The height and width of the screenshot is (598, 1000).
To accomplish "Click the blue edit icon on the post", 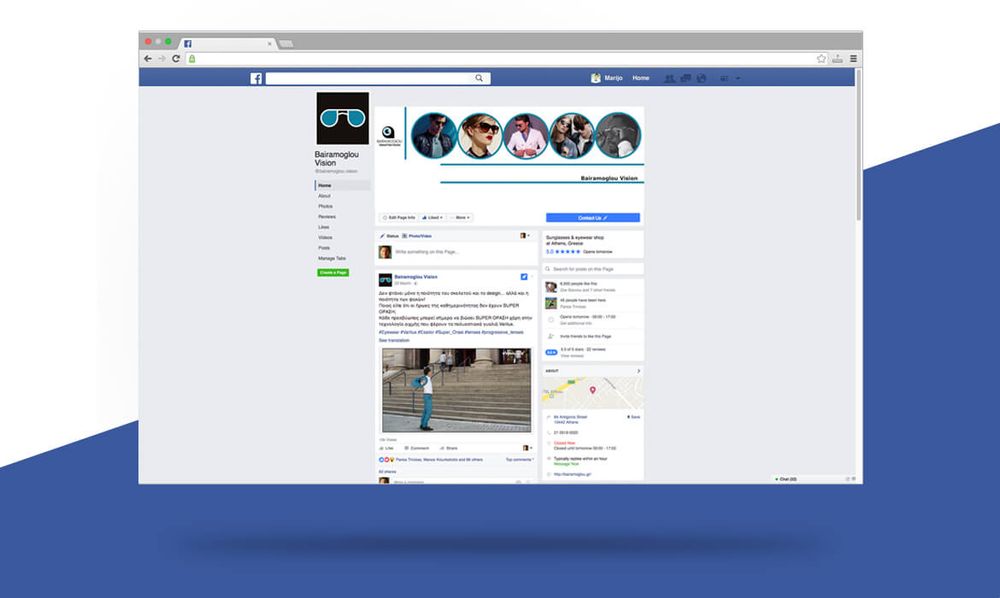I will tap(524, 277).
